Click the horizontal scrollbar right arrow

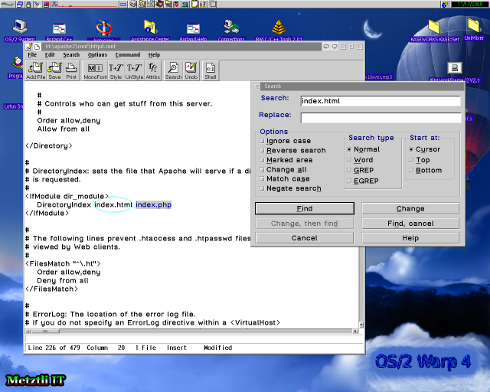click(x=355, y=331)
